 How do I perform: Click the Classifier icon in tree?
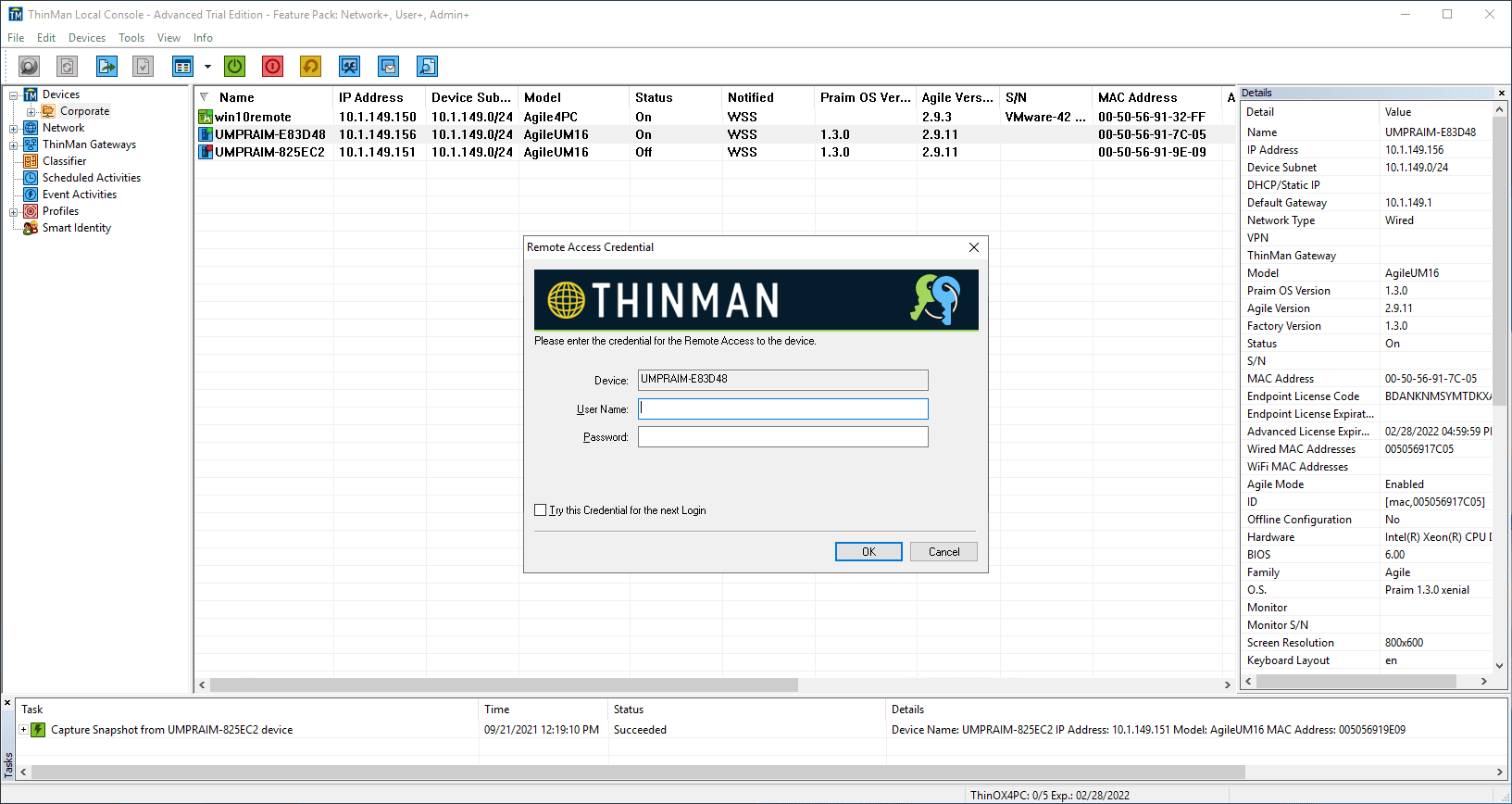coord(31,161)
